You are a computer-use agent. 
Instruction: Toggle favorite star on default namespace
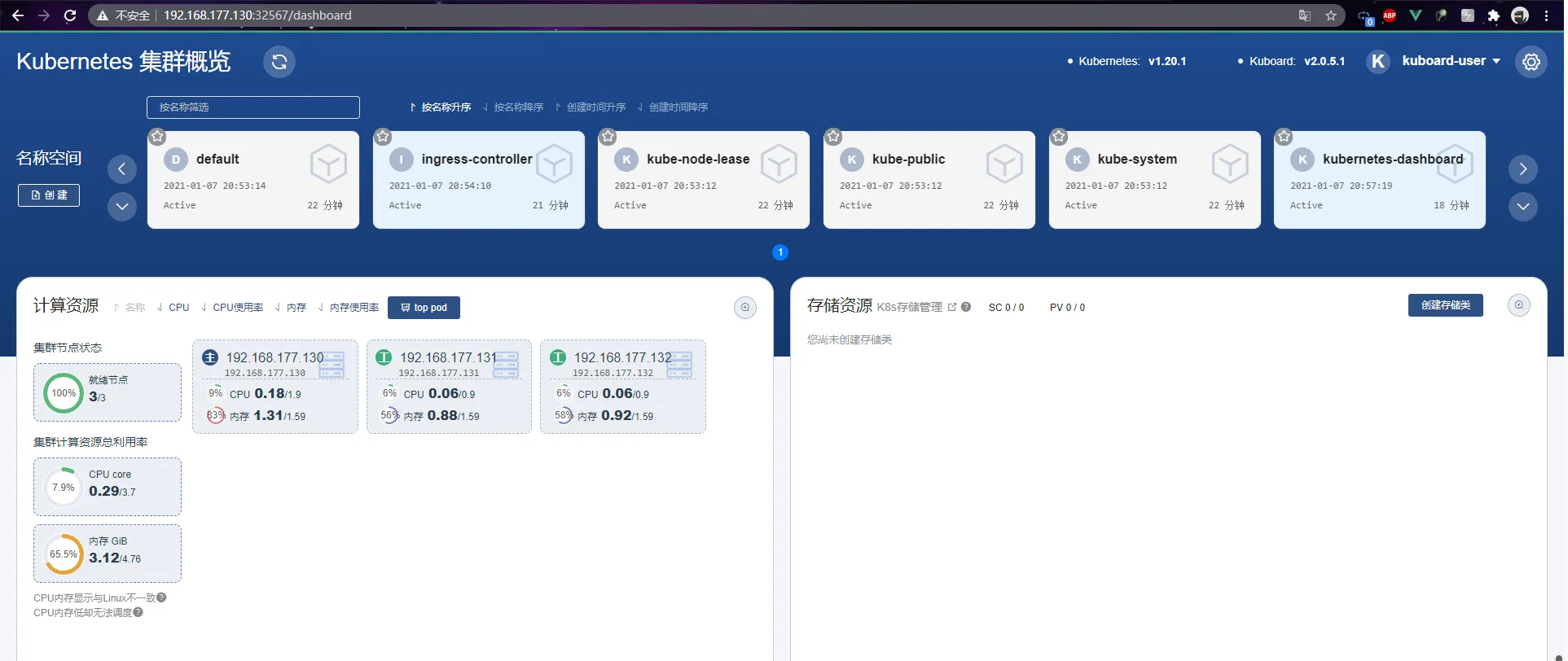pyautogui.click(x=157, y=137)
